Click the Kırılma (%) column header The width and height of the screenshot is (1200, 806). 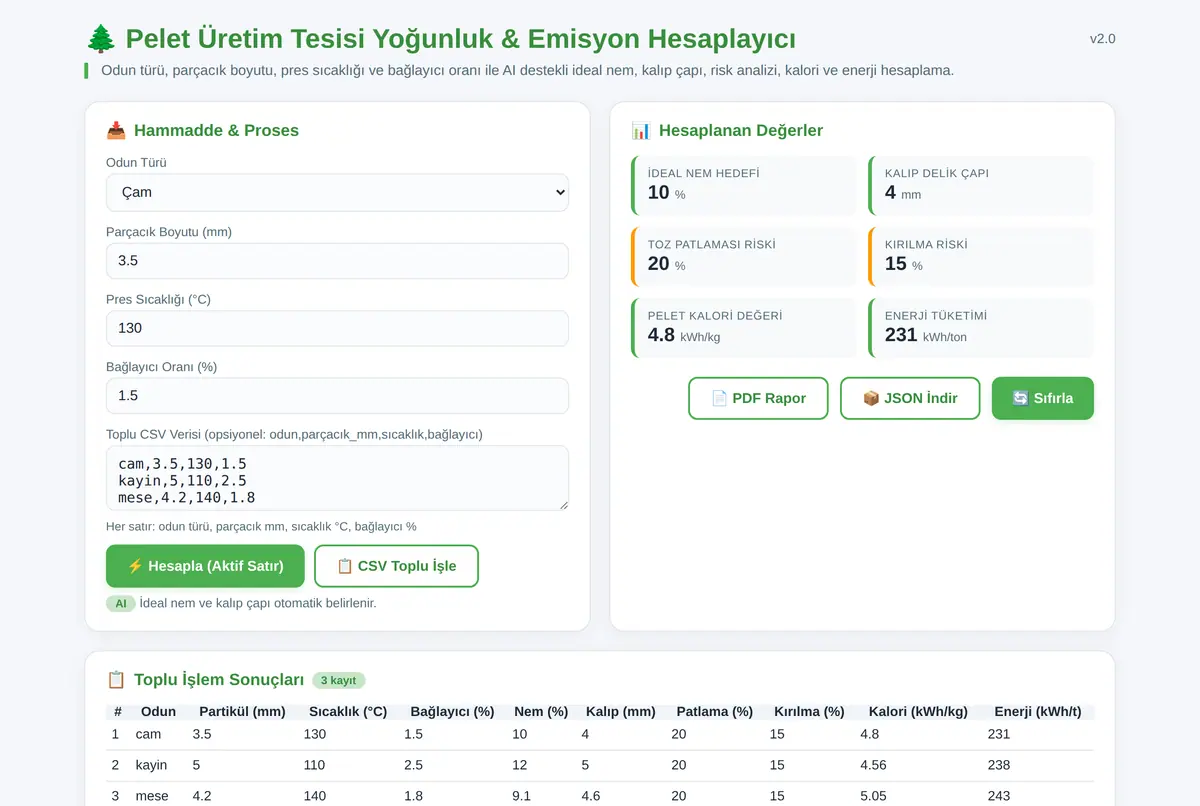coord(809,712)
